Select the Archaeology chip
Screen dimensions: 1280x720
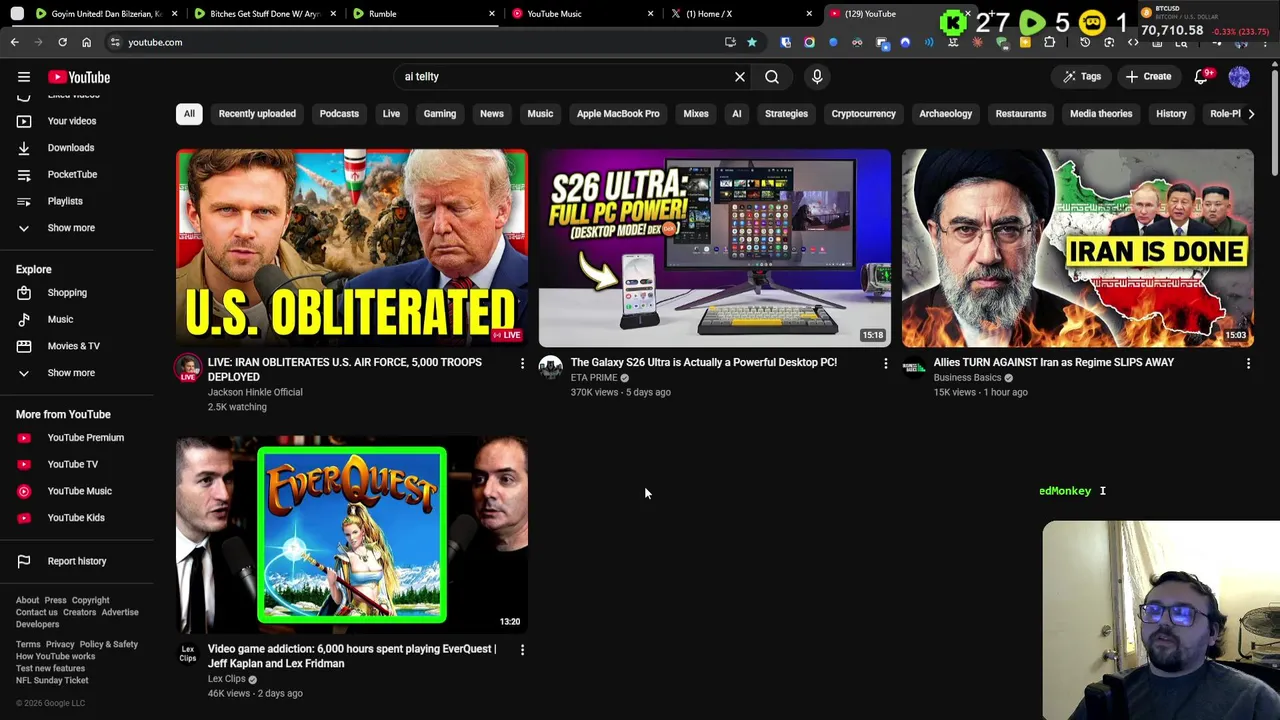tap(945, 114)
